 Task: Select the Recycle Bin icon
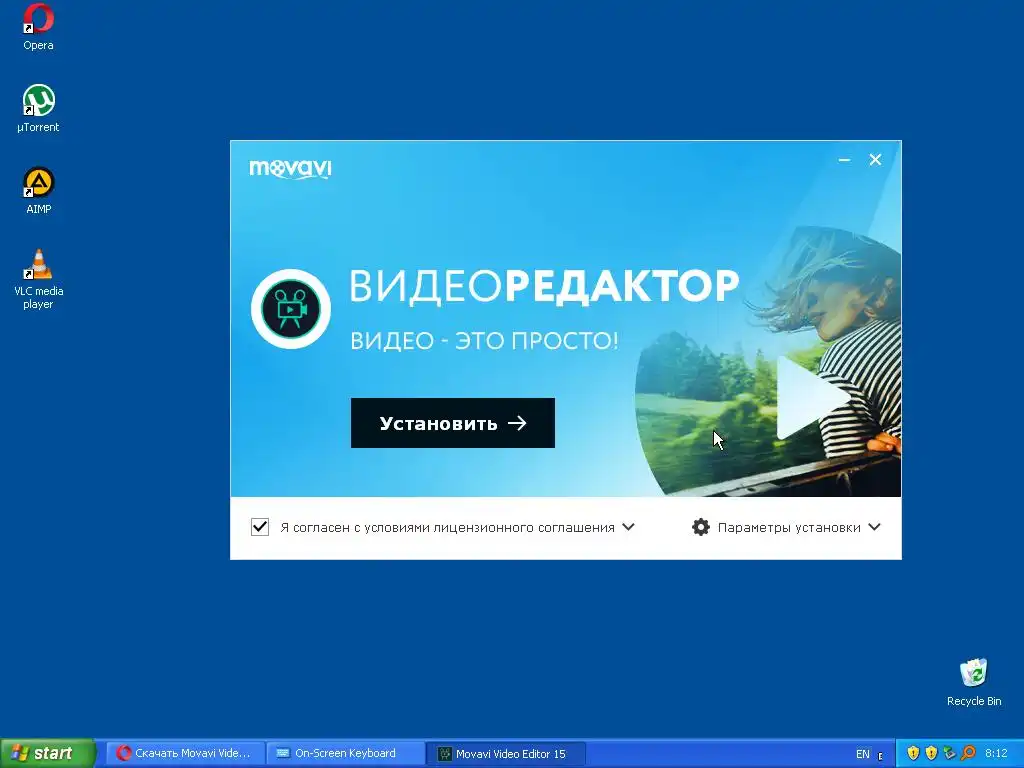click(x=974, y=682)
